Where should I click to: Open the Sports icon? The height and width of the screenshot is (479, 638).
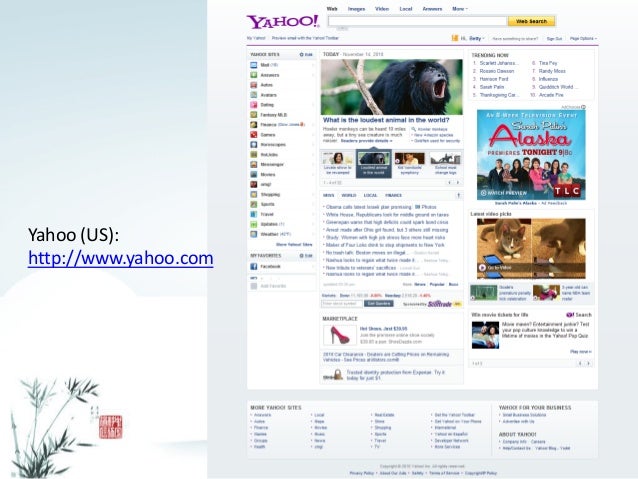coord(253,204)
